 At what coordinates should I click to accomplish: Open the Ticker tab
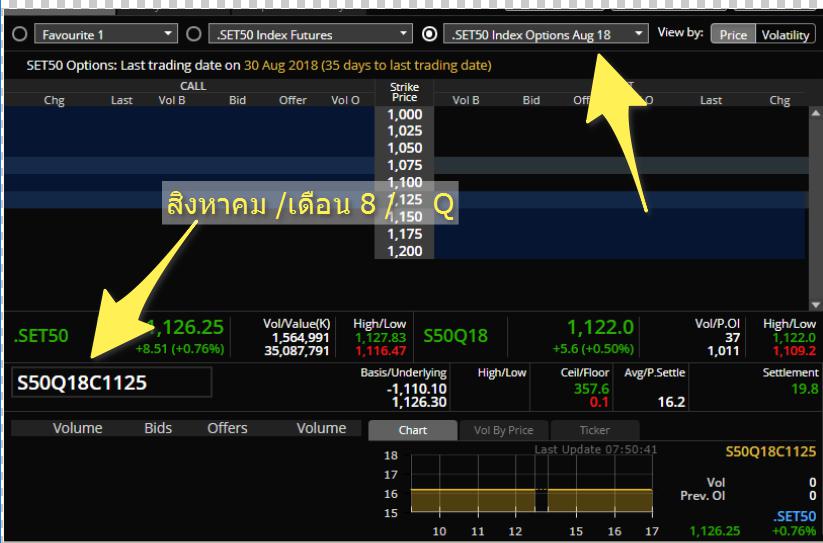pos(594,430)
